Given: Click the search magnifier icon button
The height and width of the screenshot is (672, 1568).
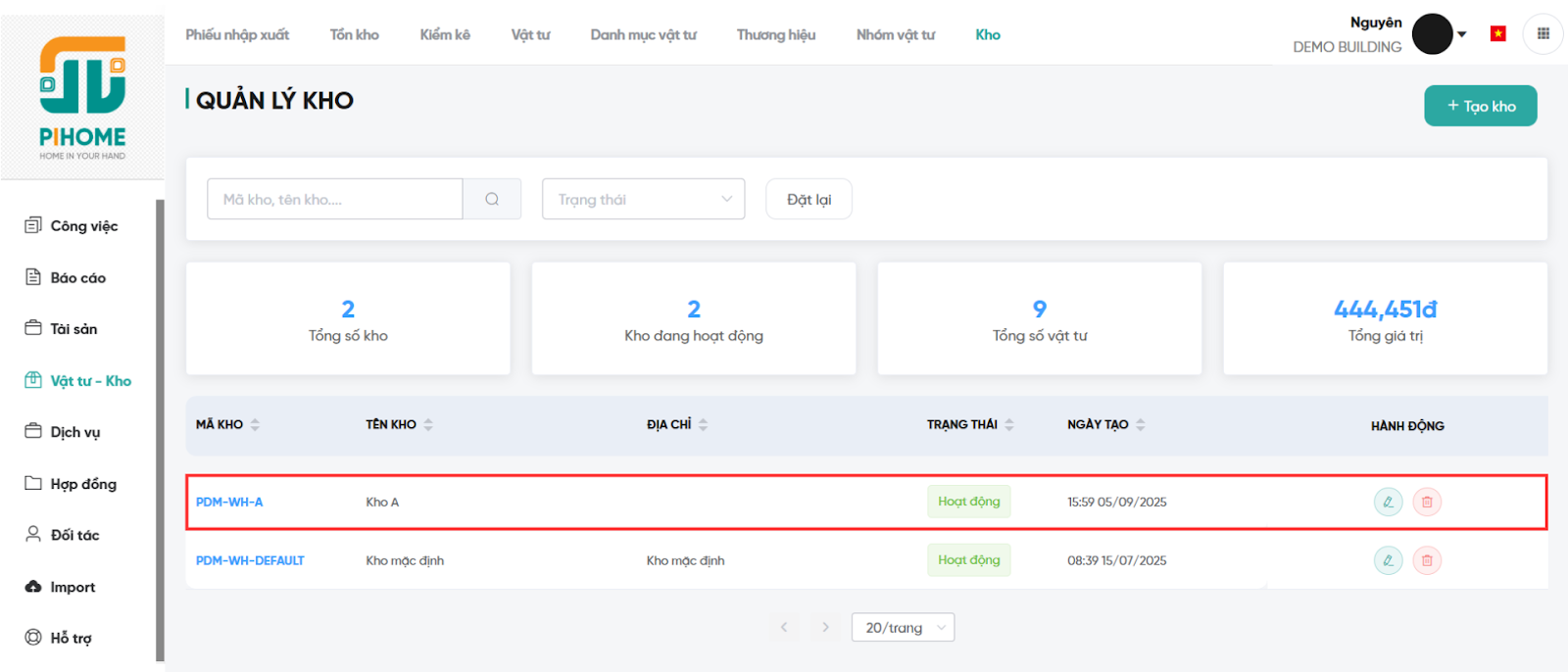Looking at the screenshot, I should (492, 199).
